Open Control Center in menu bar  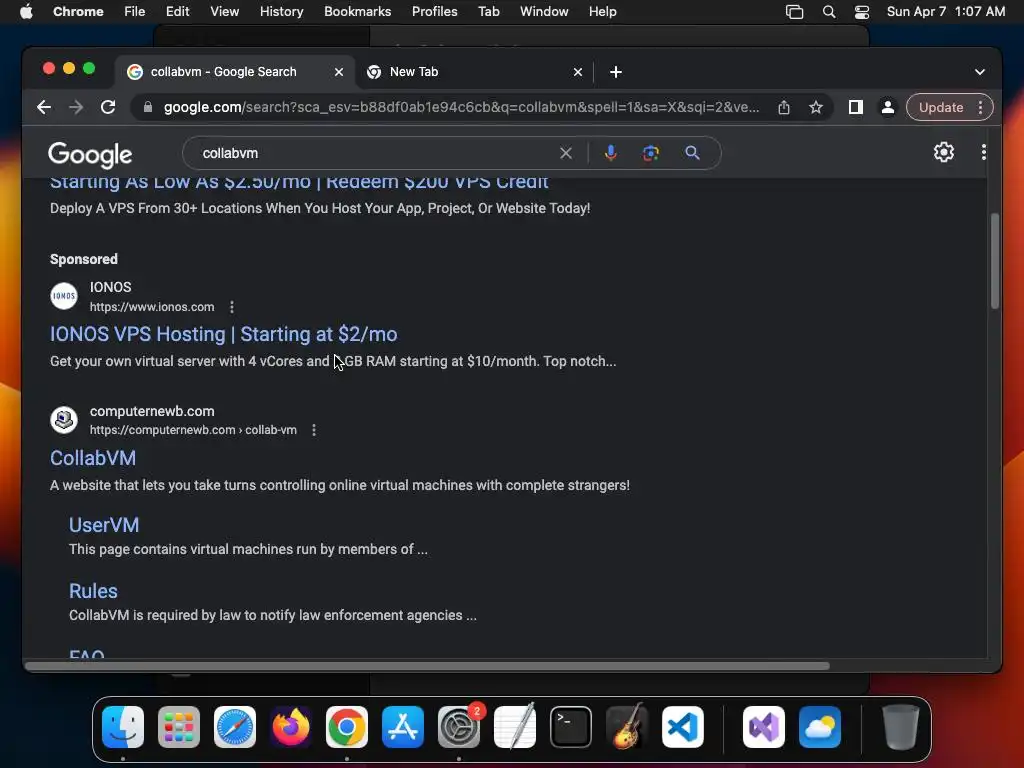(x=862, y=12)
